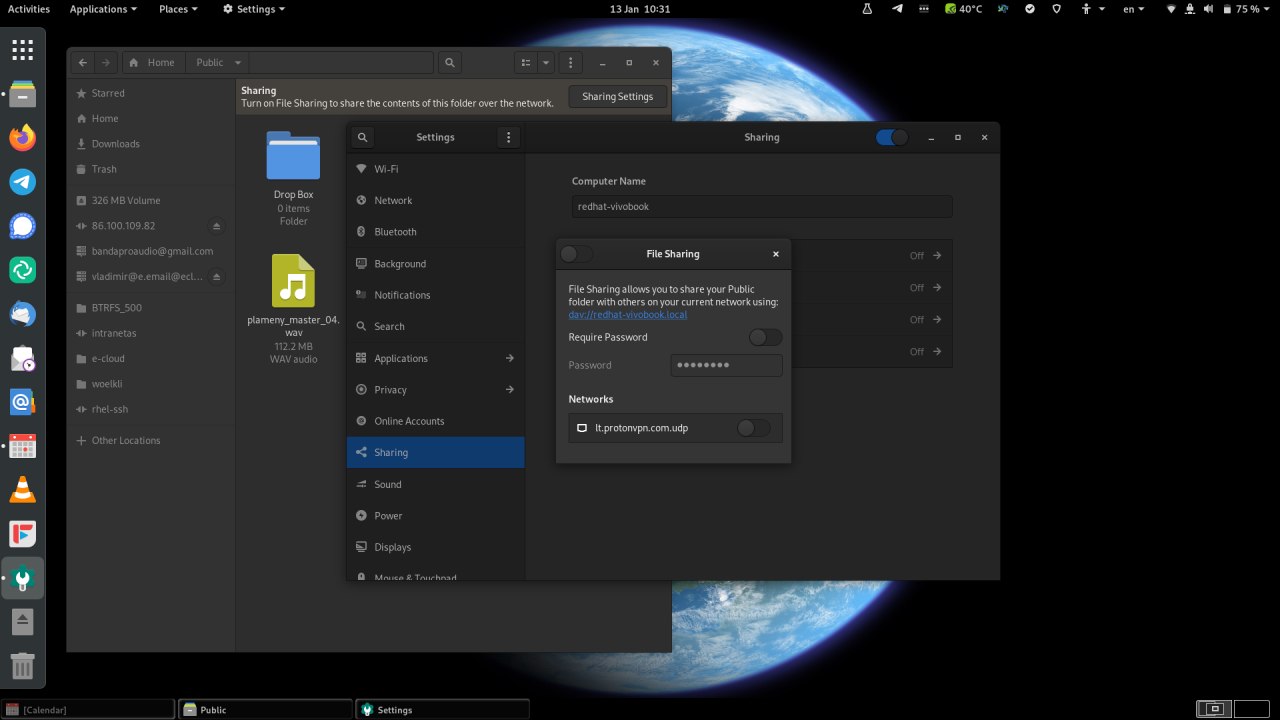Click the flask icon in the top bar

[x=868, y=9]
